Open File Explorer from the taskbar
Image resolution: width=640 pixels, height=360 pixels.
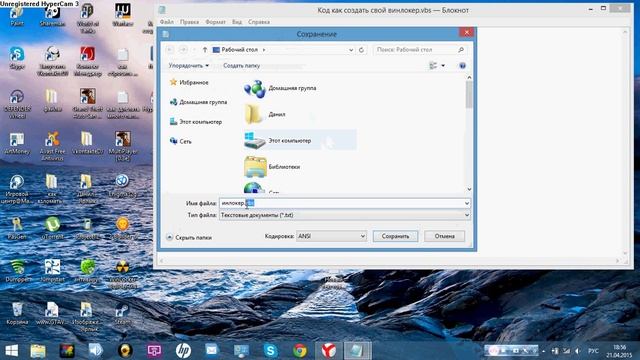click(x=38, y=351)
